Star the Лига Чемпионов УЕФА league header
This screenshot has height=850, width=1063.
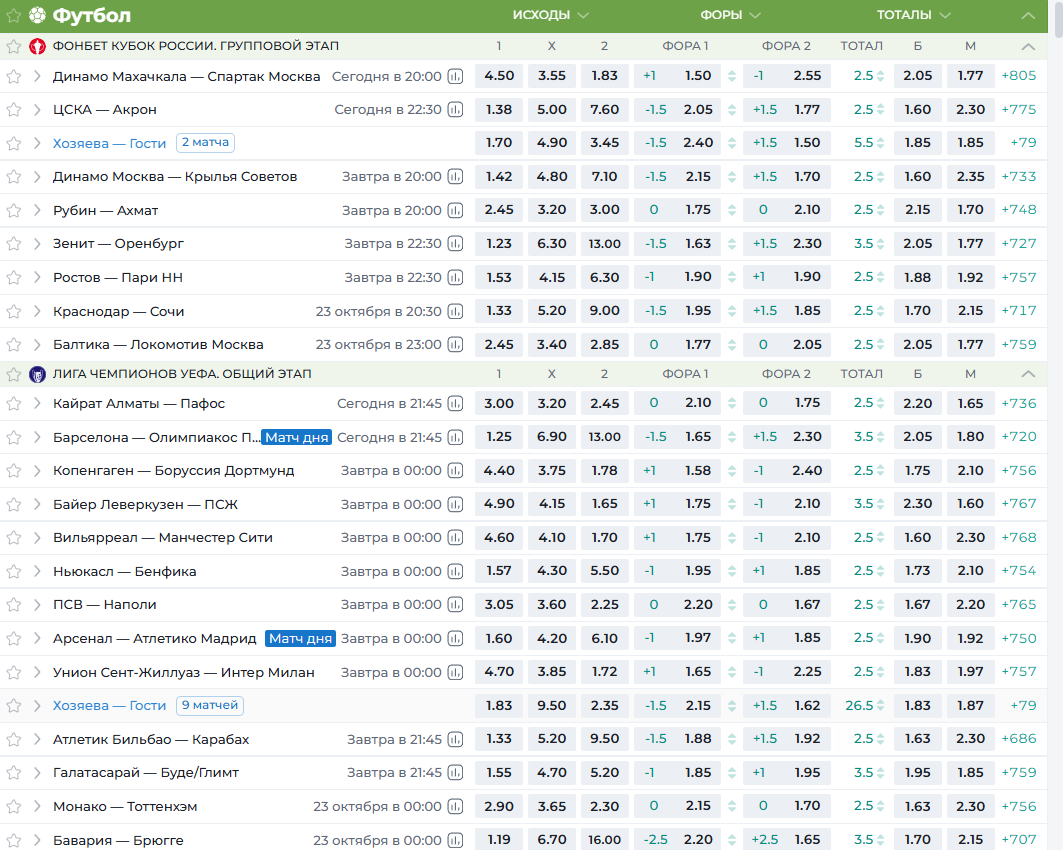click(x=14, y=374)
